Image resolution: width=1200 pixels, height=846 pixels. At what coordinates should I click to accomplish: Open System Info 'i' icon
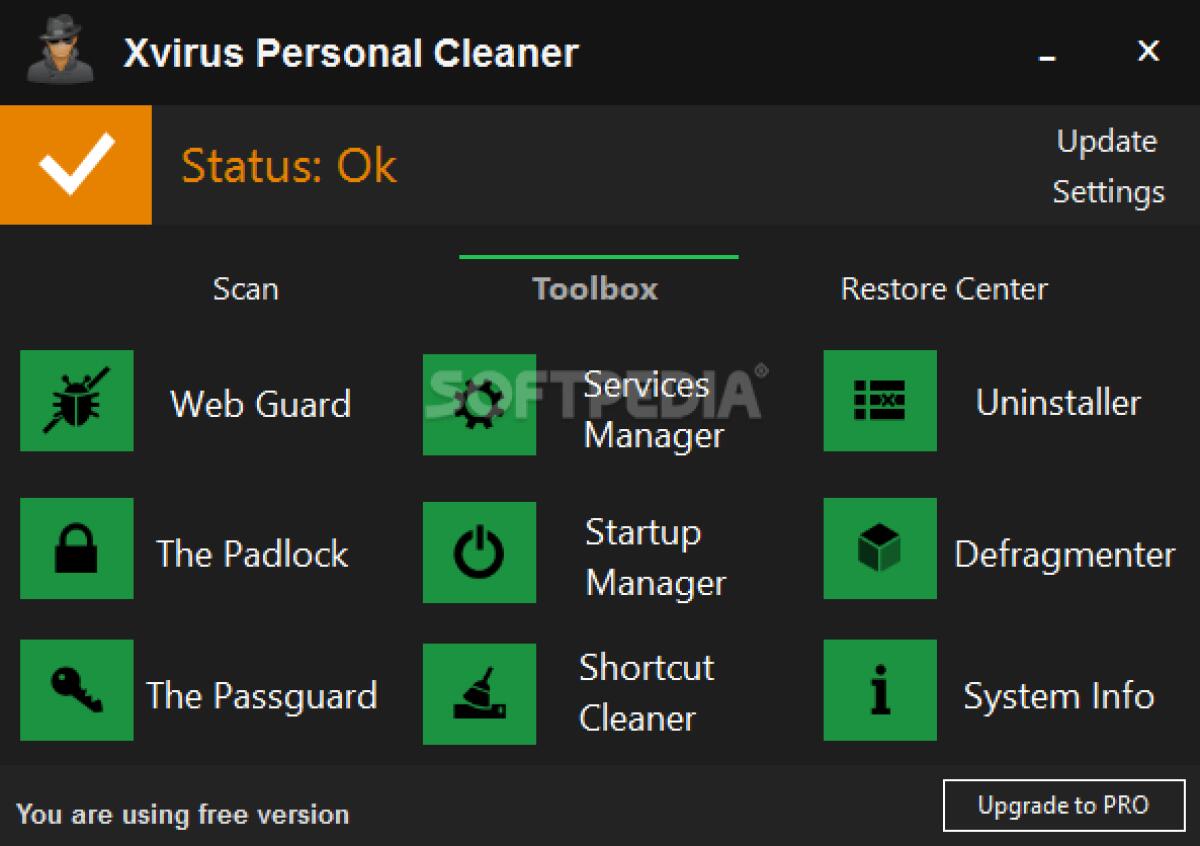point(880,691)
